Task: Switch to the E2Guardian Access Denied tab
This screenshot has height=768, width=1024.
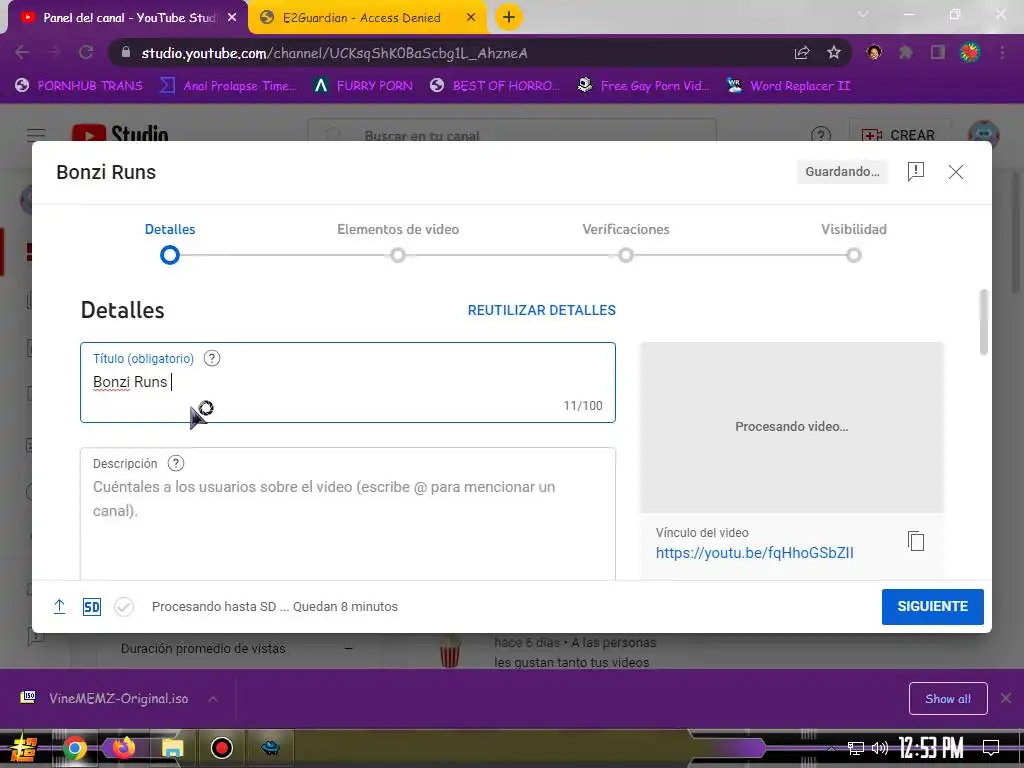Action: point(361,18)
